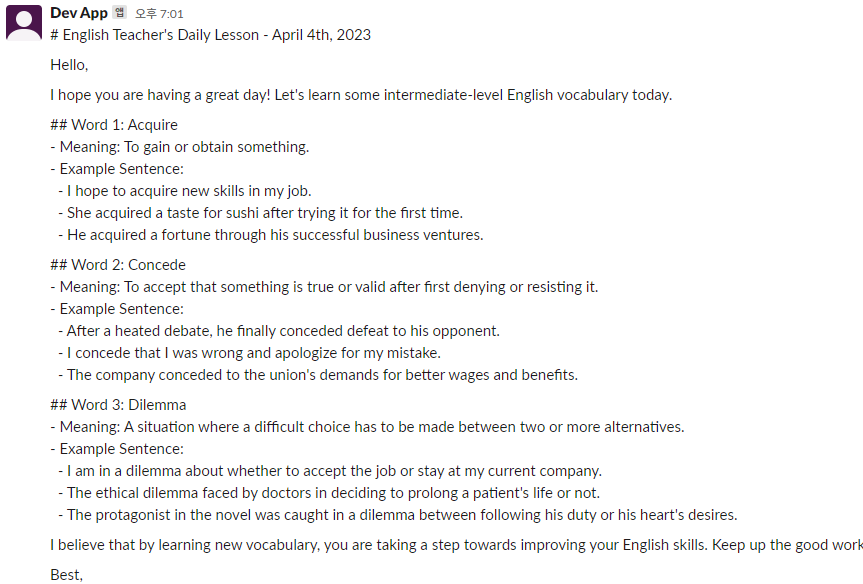Image resolution: width=863 pixels, height=584 pixels.
Task: Click the 'Hello,' greeting line
Action: (69, 65)
